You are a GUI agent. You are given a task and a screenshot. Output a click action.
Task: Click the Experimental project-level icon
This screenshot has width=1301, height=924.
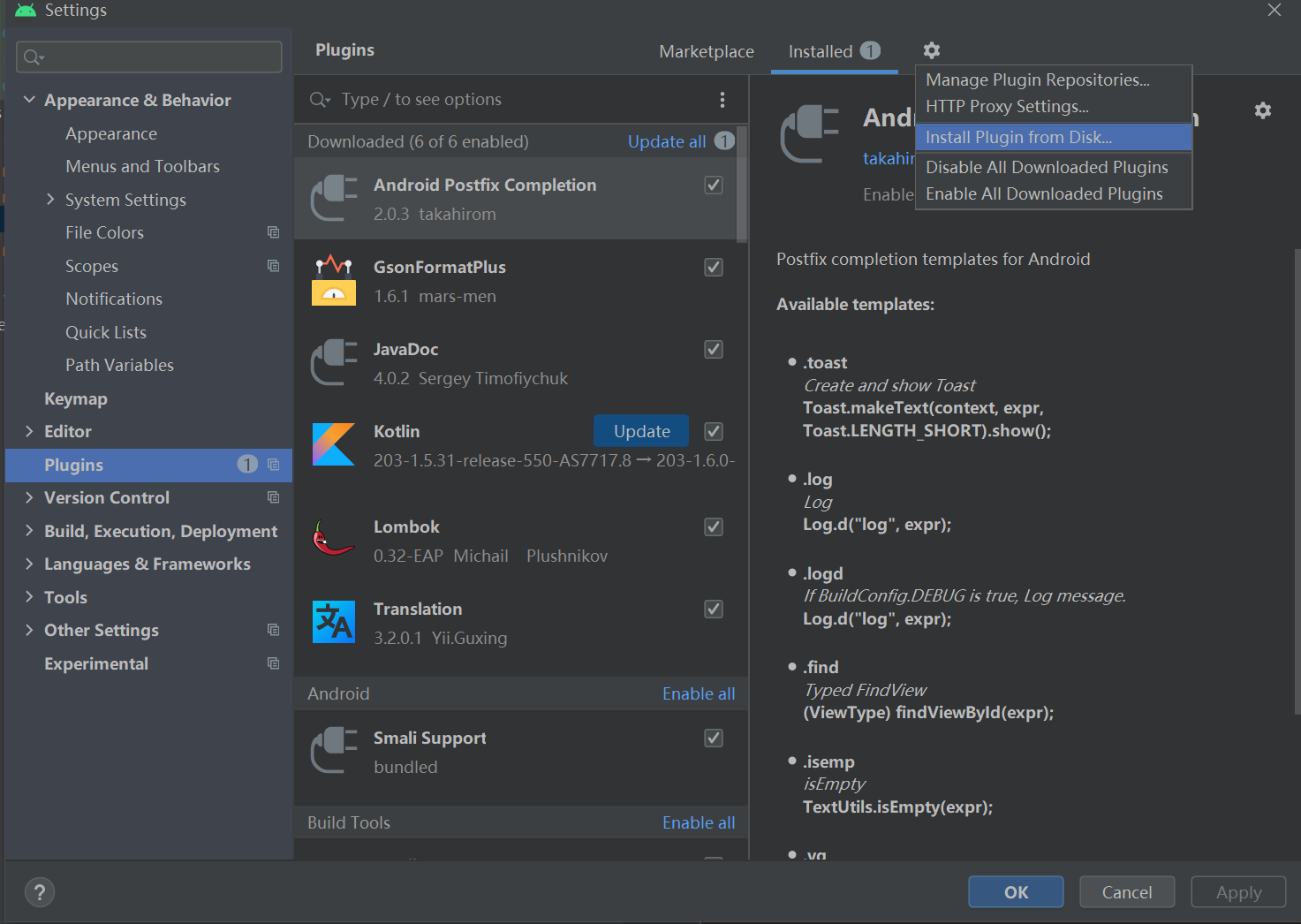coord(274,663)
